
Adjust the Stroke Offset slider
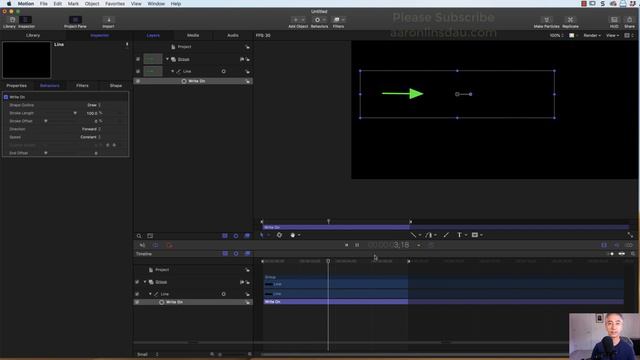pyautogui.click(x=46, y=121)
